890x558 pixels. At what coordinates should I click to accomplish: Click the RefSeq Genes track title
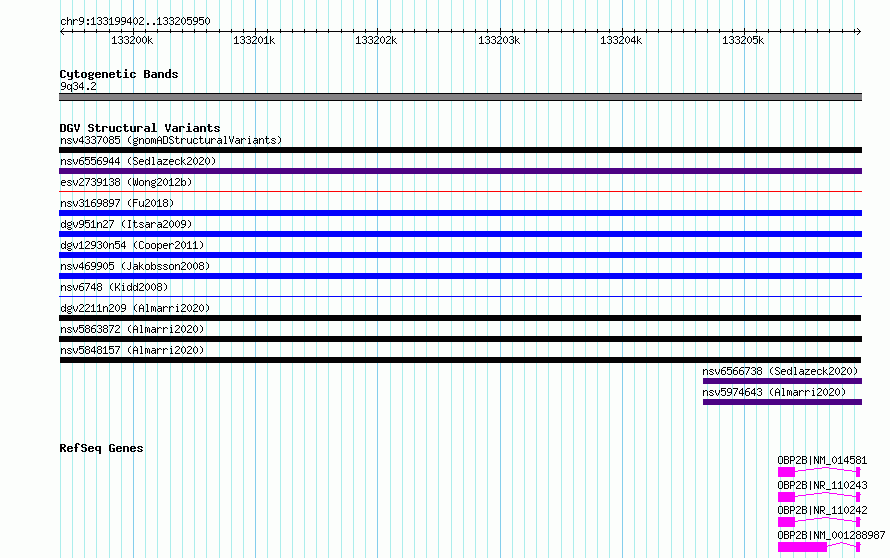click(101, 448)
